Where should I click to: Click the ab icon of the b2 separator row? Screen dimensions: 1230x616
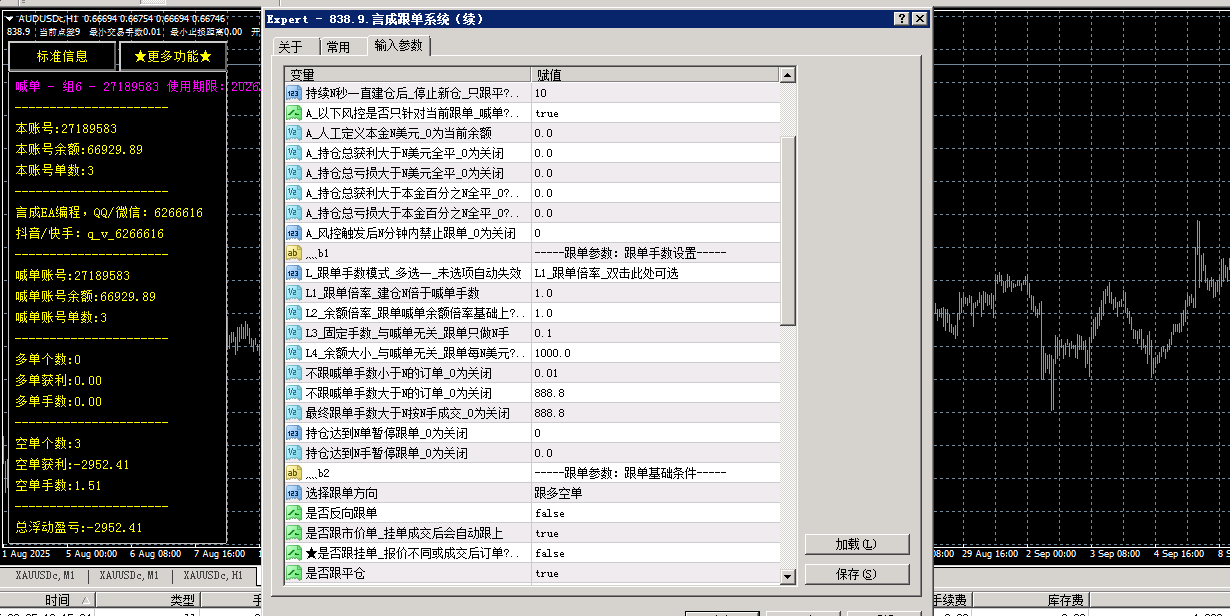294,473
